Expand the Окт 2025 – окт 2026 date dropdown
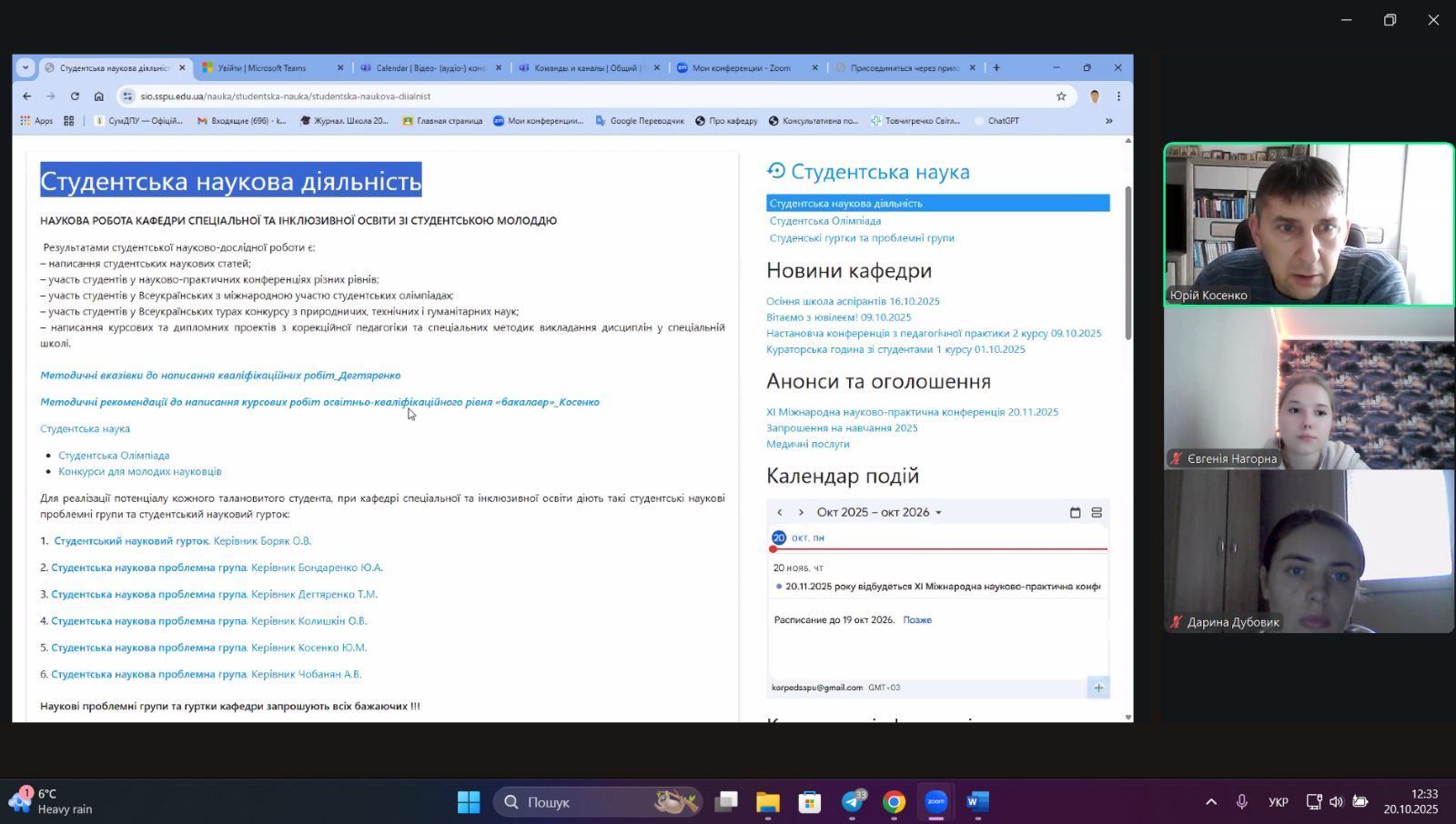Screen dimensions: 1456x824 click(x=939, y=513)
